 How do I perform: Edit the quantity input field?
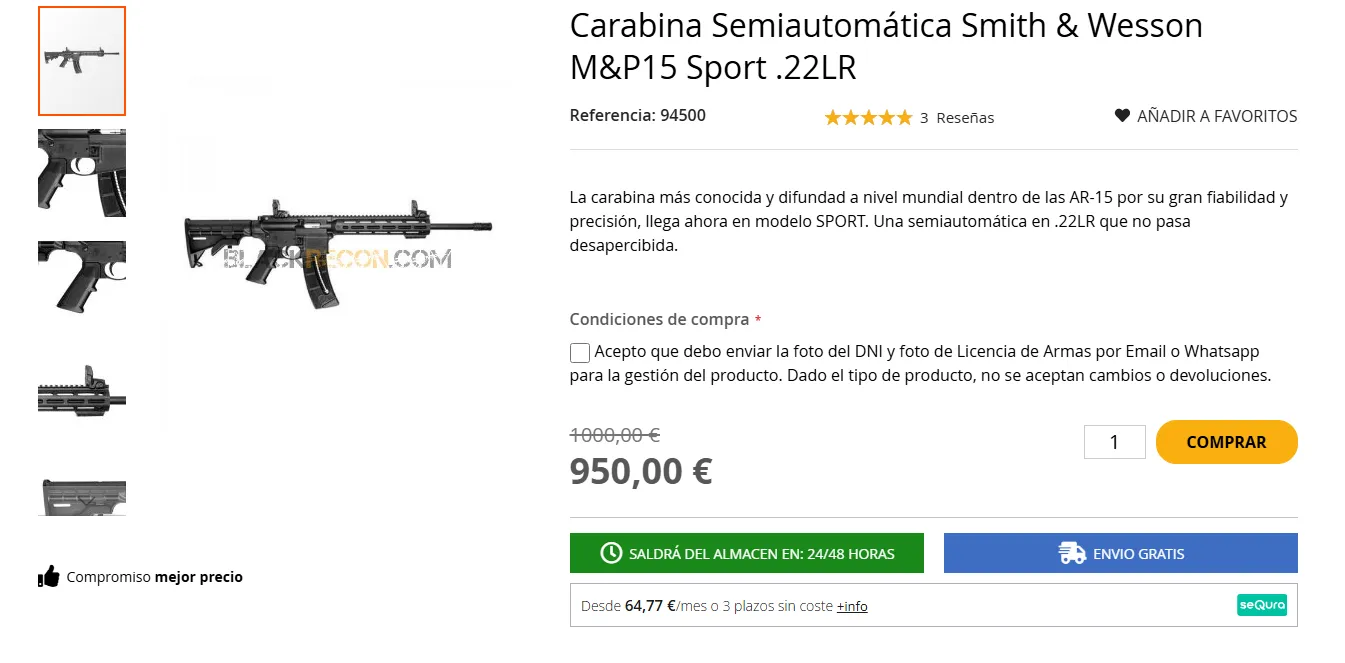point(1114,441)
